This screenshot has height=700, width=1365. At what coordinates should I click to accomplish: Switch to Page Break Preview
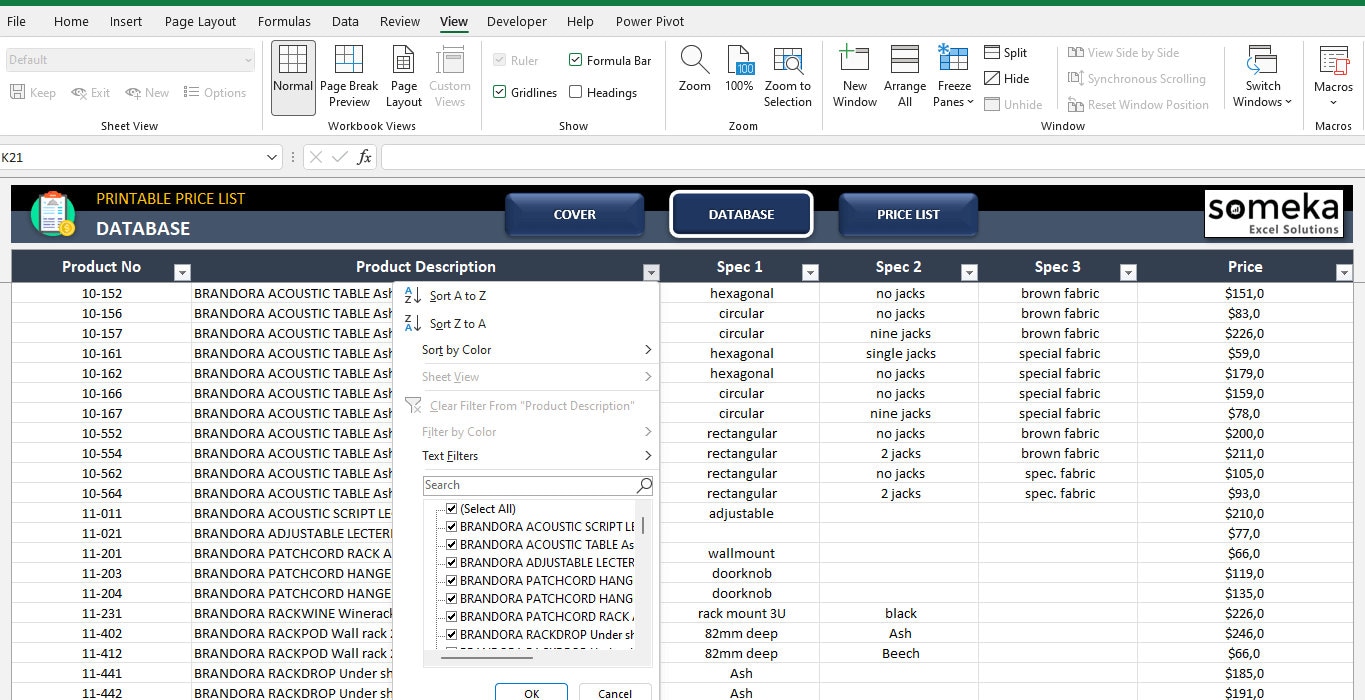(349, 75)
